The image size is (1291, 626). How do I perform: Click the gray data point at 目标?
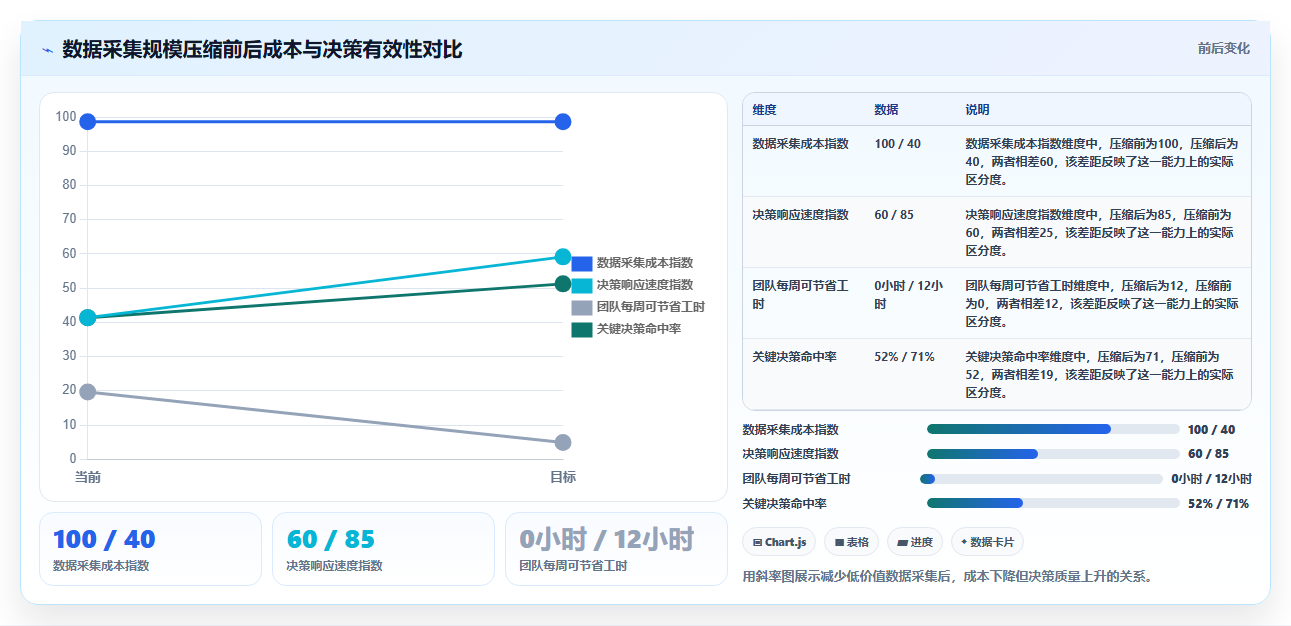click(x=563, y=442)
